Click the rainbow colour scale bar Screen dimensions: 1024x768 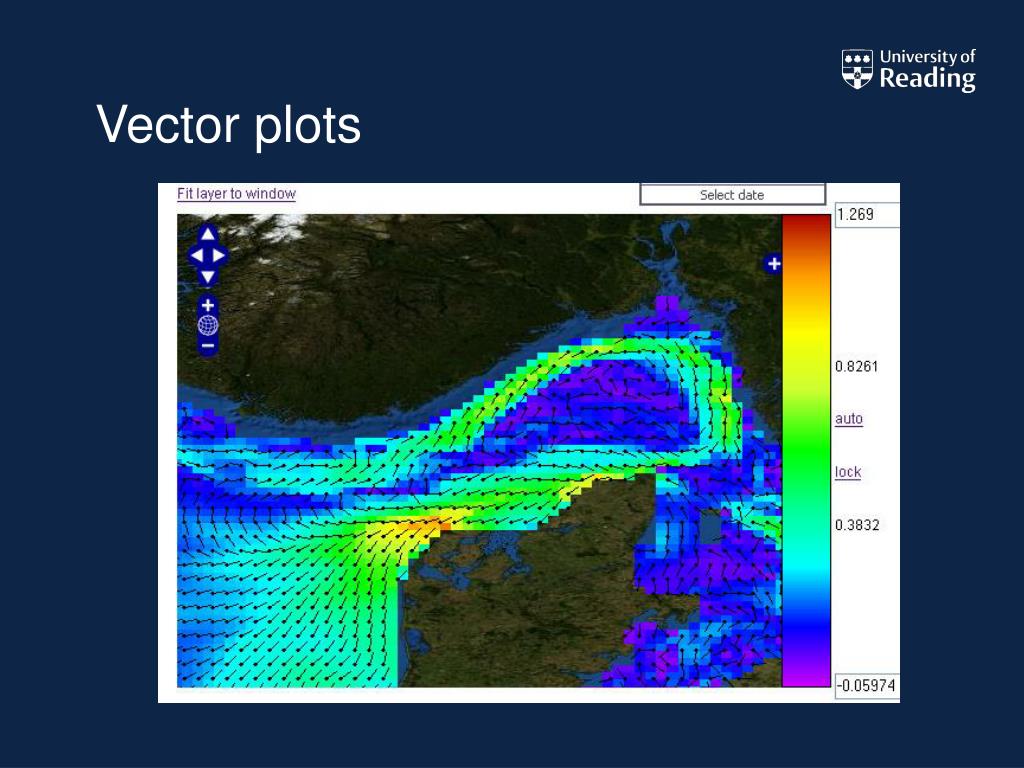[x=806, y=451]
